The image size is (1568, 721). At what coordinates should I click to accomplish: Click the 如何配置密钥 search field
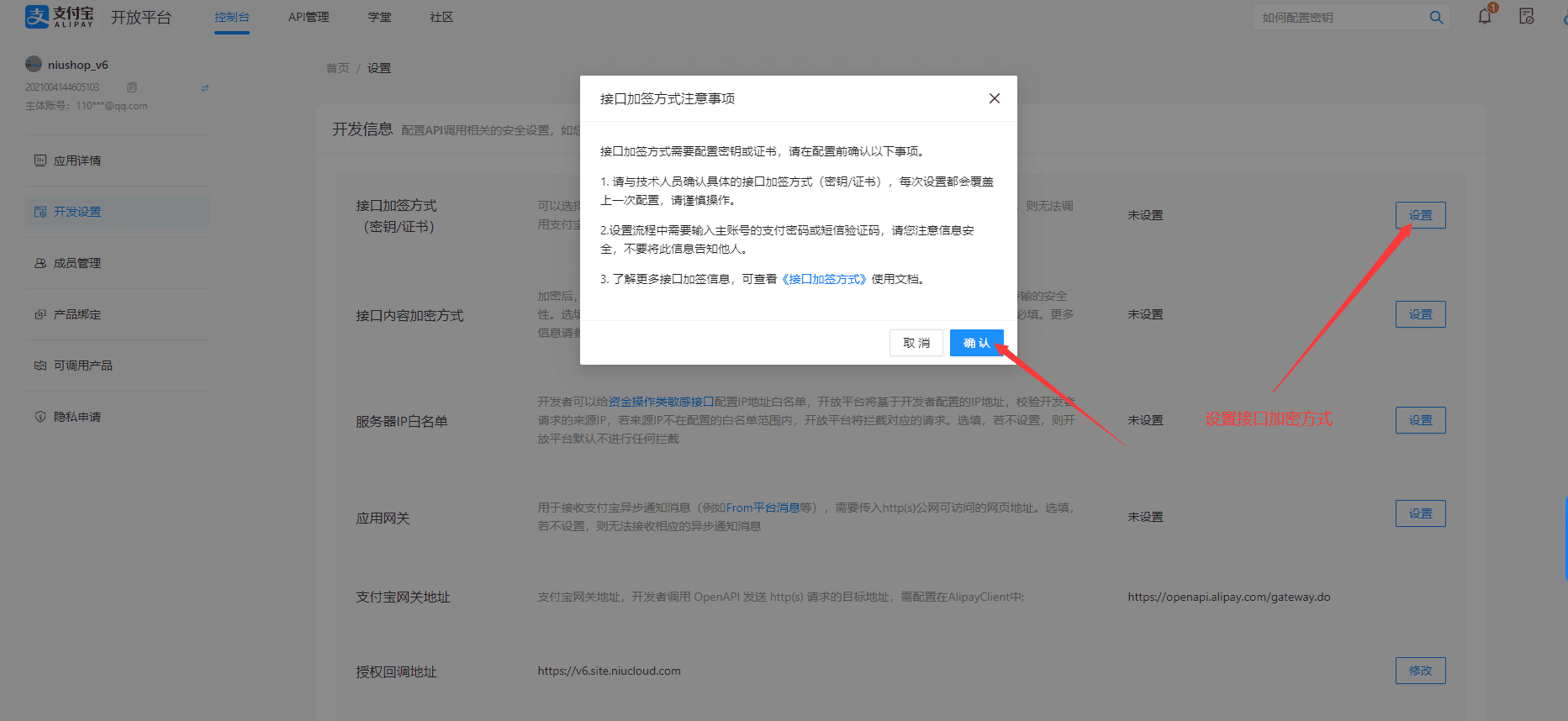pos(1338,18)
